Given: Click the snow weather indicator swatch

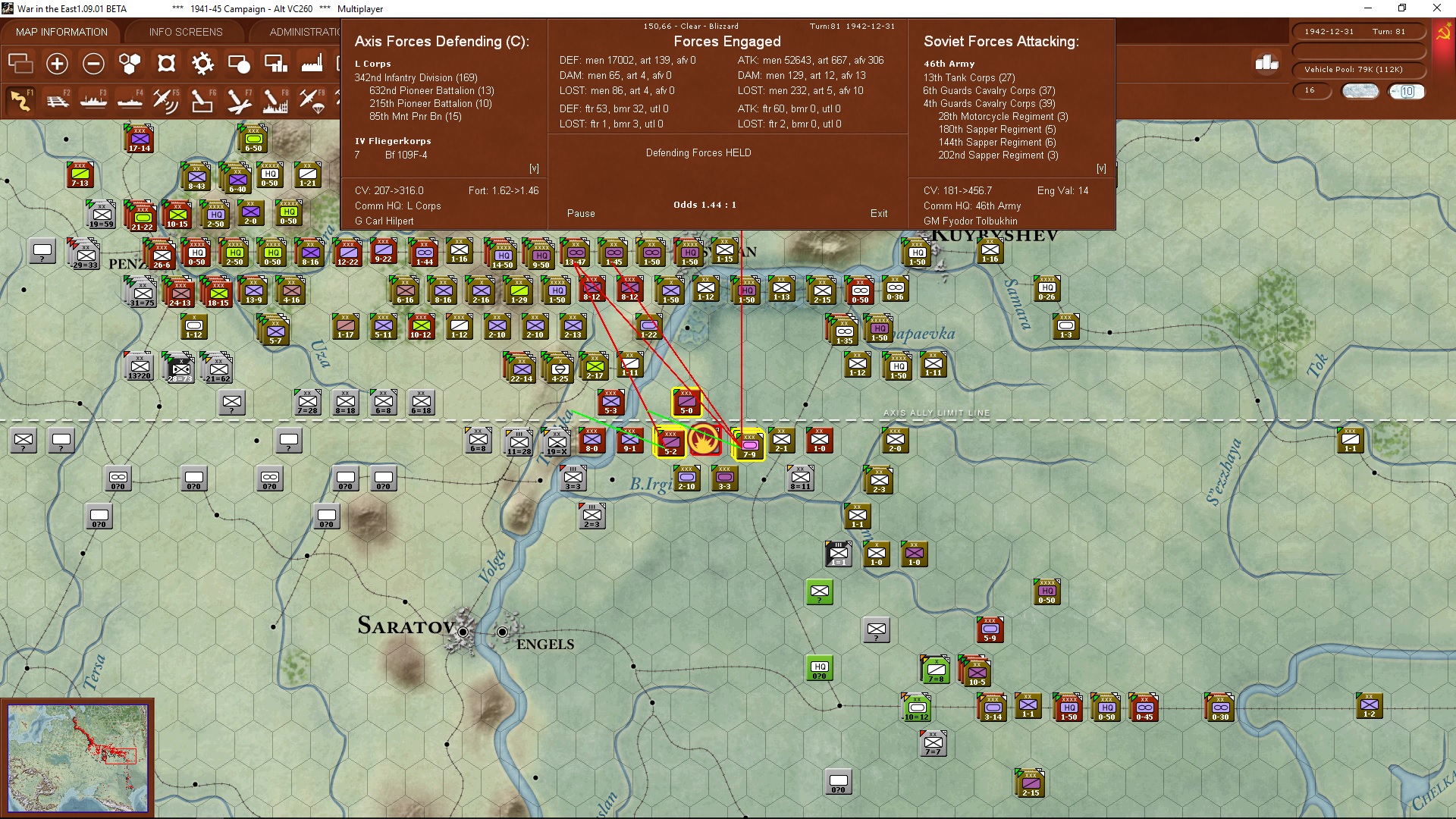Looking at the screenshot, I should [x=1360, y=91].
